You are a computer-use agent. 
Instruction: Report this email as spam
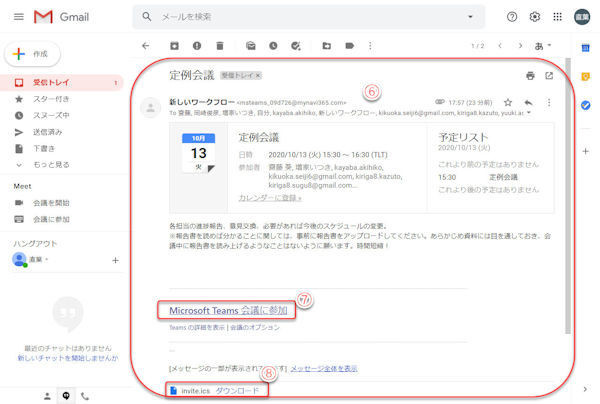(196, 46)
